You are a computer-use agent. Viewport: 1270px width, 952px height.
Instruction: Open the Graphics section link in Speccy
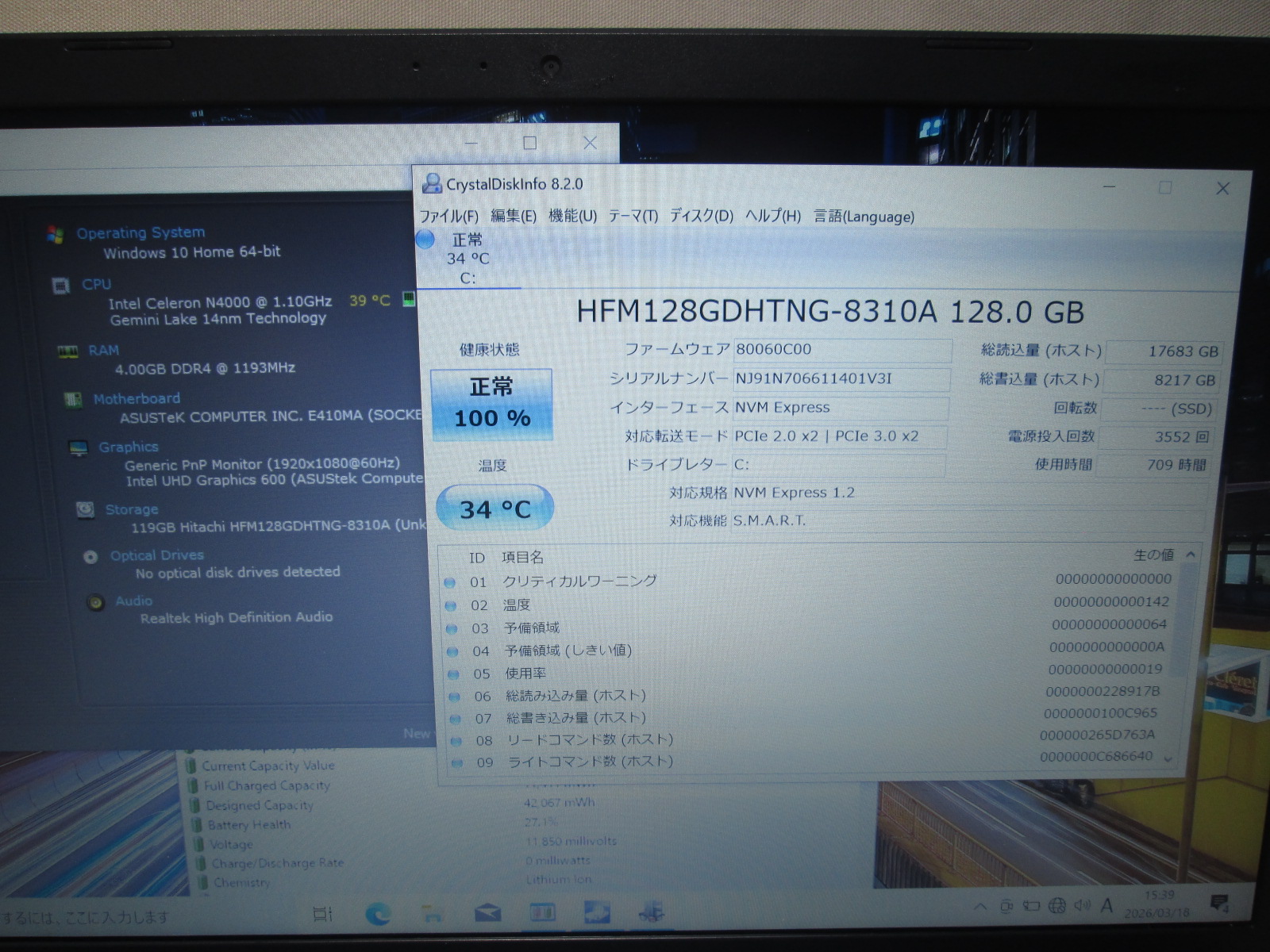(128, 447)
